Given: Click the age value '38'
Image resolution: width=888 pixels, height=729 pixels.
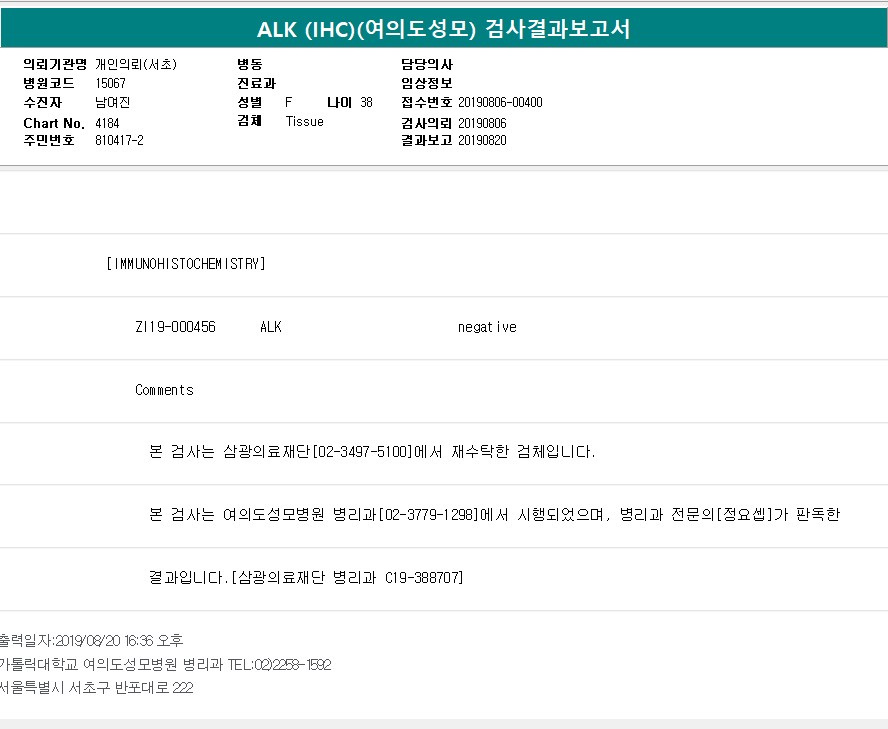Looking at the screenshot, I should (366, 103).
